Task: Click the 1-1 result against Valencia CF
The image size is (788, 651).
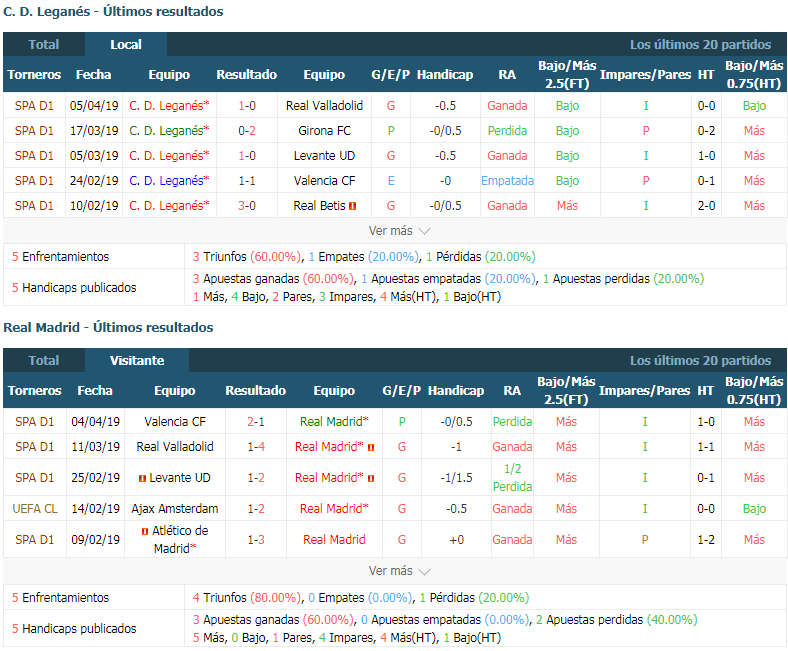Action: 247,180
